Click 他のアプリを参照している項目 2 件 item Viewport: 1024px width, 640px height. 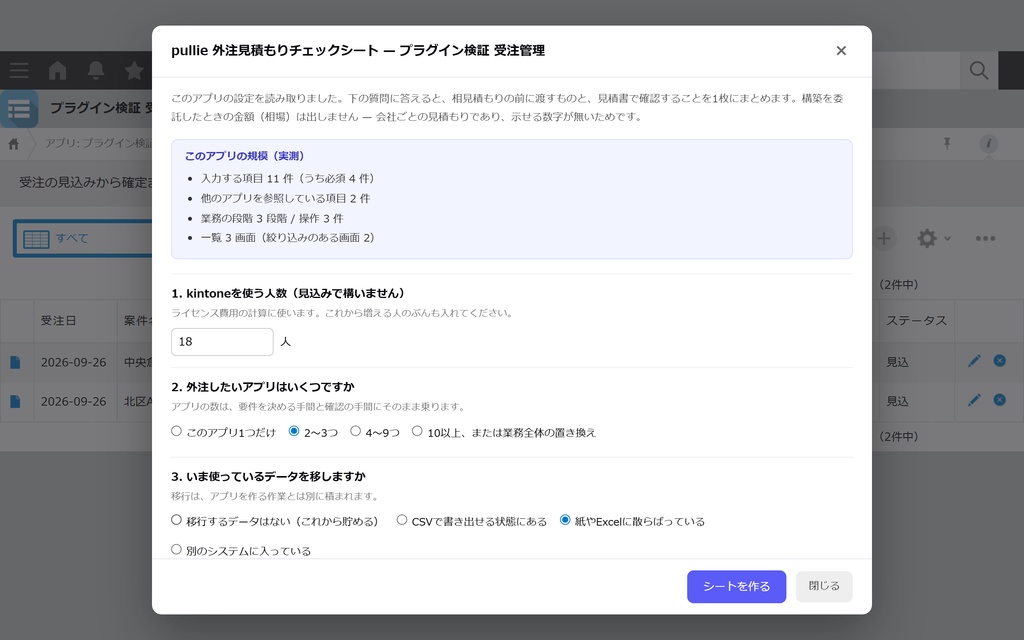point(285,199)
